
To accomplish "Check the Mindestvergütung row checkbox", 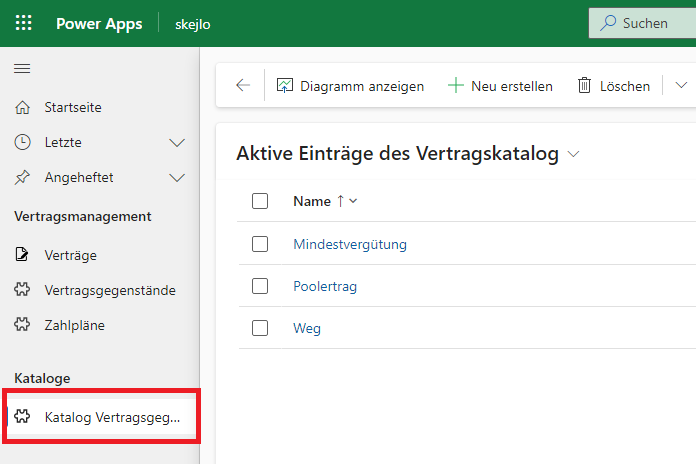I will coord(260,244).
